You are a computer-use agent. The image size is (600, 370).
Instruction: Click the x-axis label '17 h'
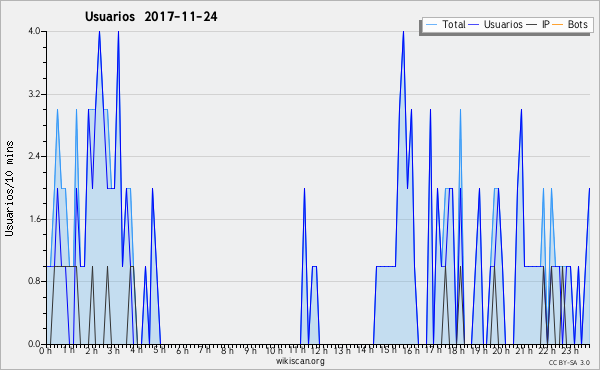(x=433, y=350)
